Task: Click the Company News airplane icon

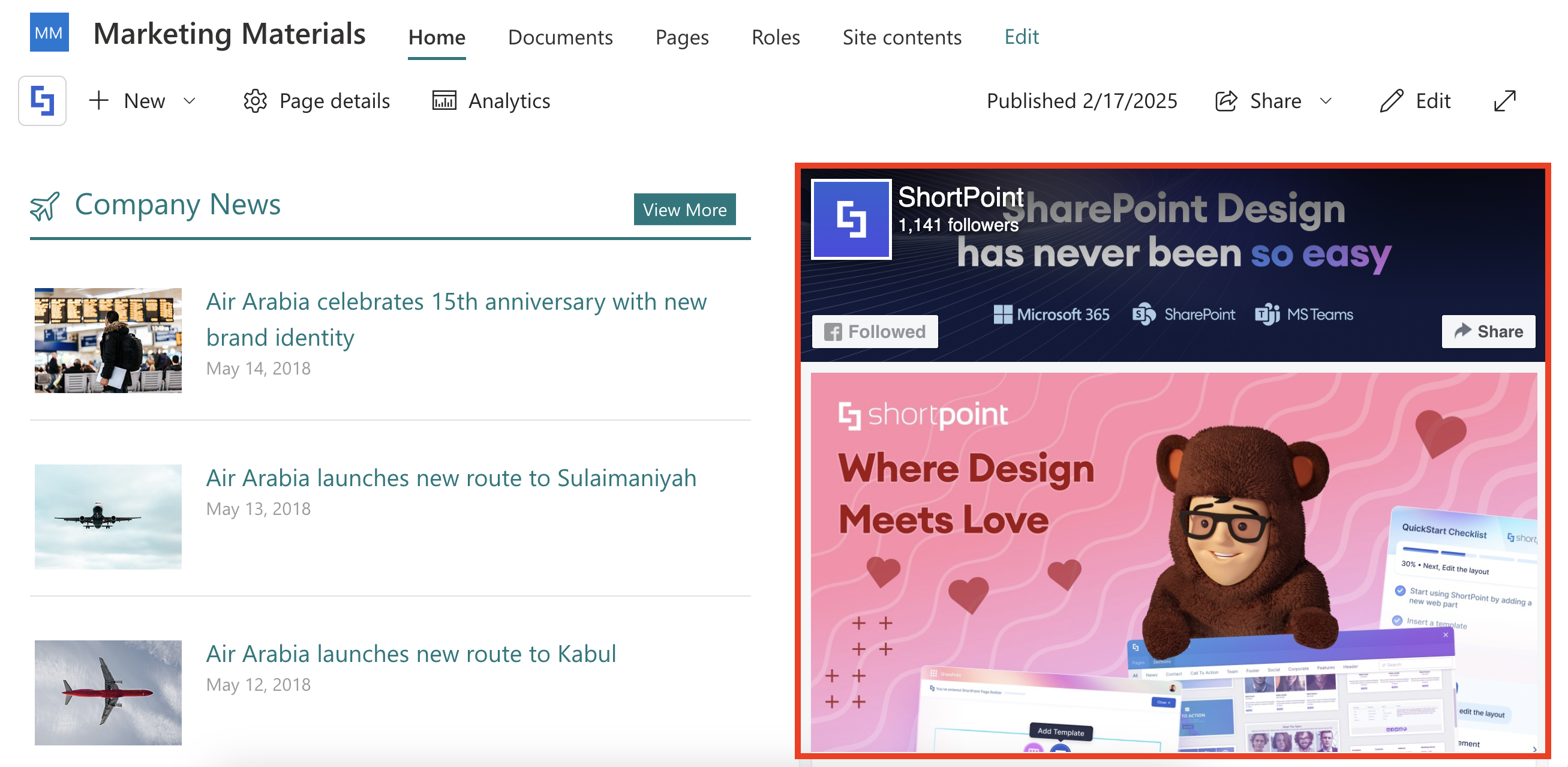Action: 45,206
